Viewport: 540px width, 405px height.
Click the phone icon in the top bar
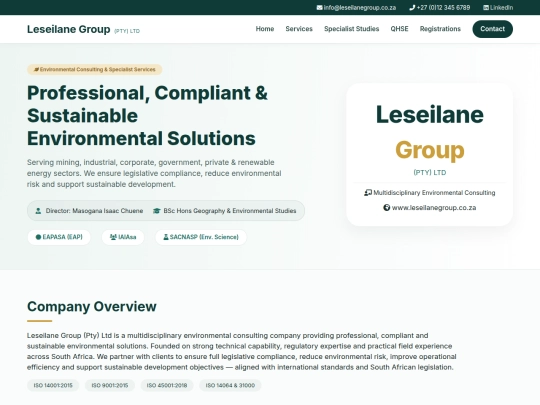click(x=412, y=8)
